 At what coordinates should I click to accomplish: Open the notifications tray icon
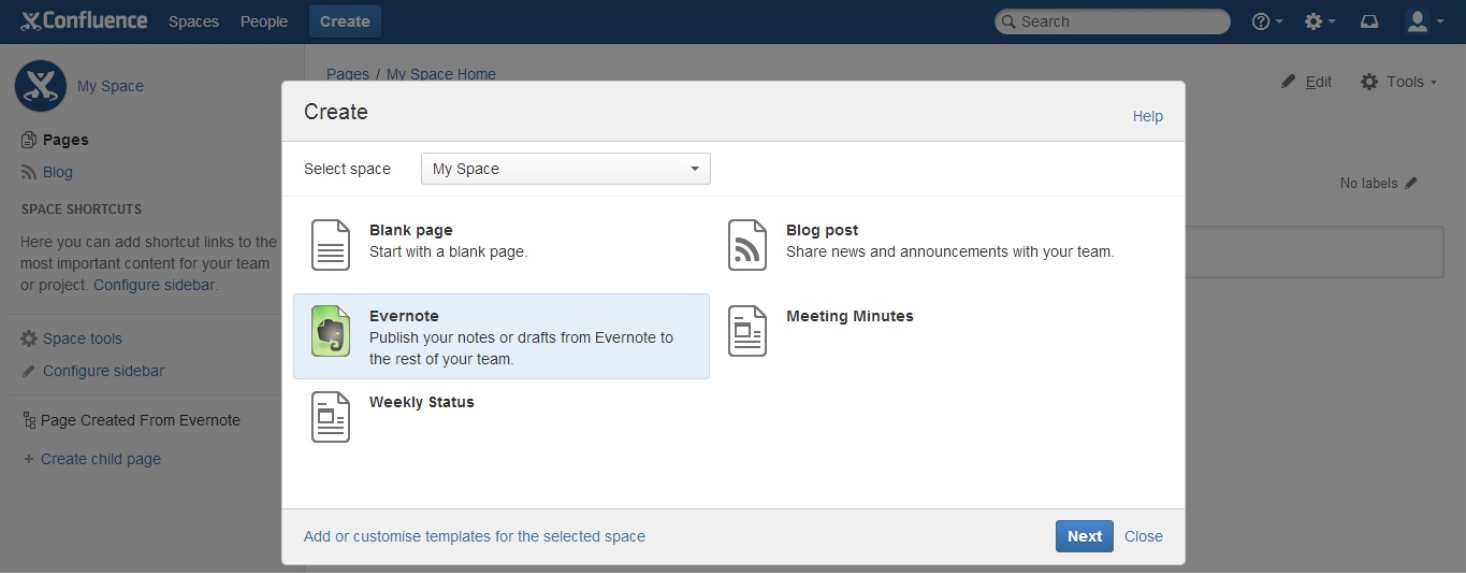(x=1370, y=21)
